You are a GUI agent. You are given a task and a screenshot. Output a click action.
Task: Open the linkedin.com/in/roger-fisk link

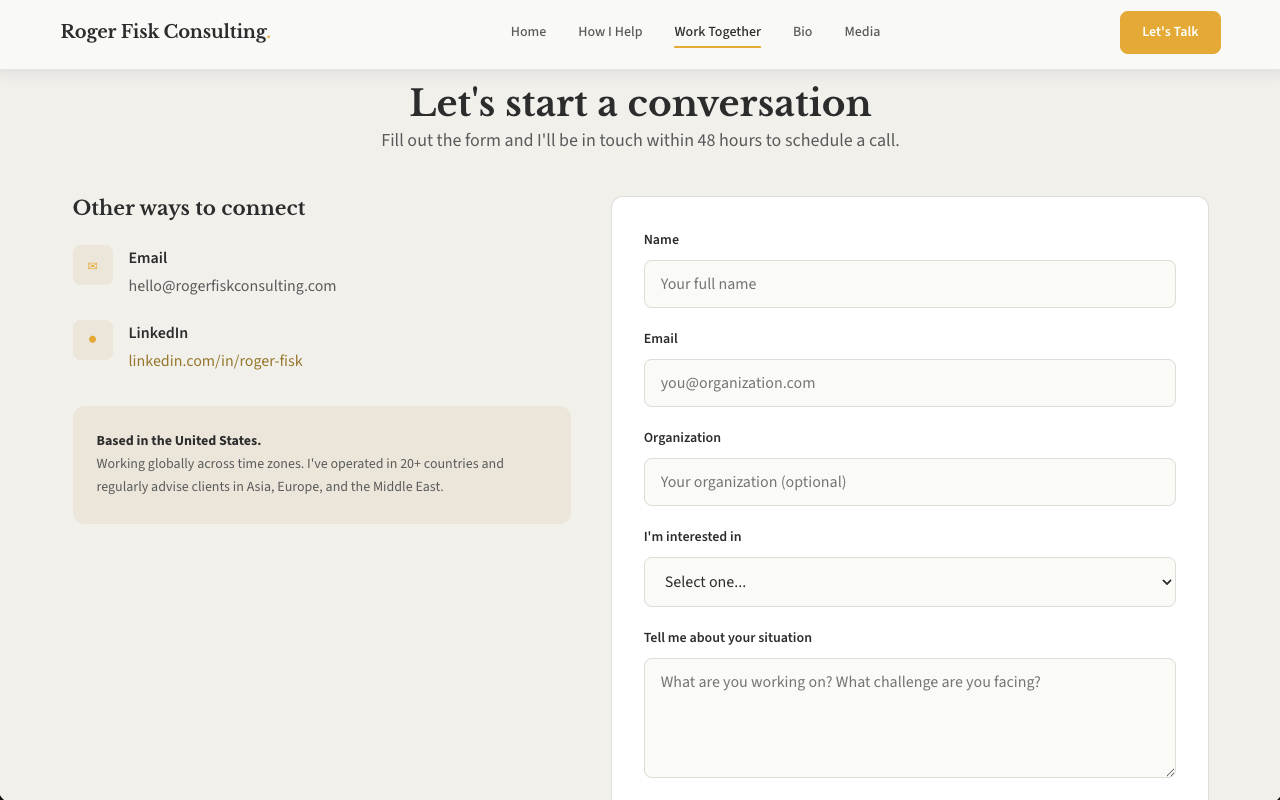[x=215, y=361]
